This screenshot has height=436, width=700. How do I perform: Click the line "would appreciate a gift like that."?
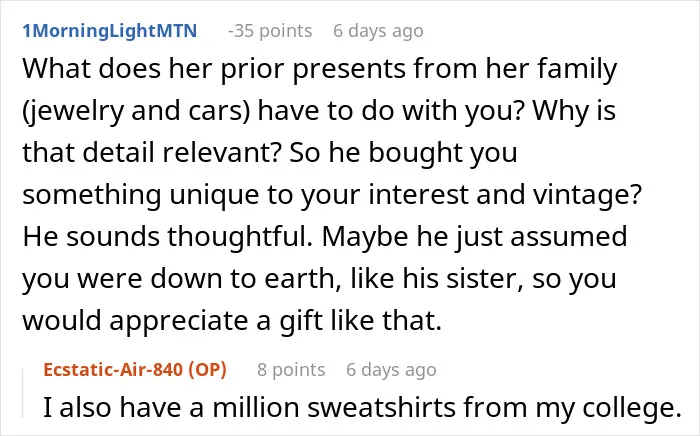tap(232, 321)
